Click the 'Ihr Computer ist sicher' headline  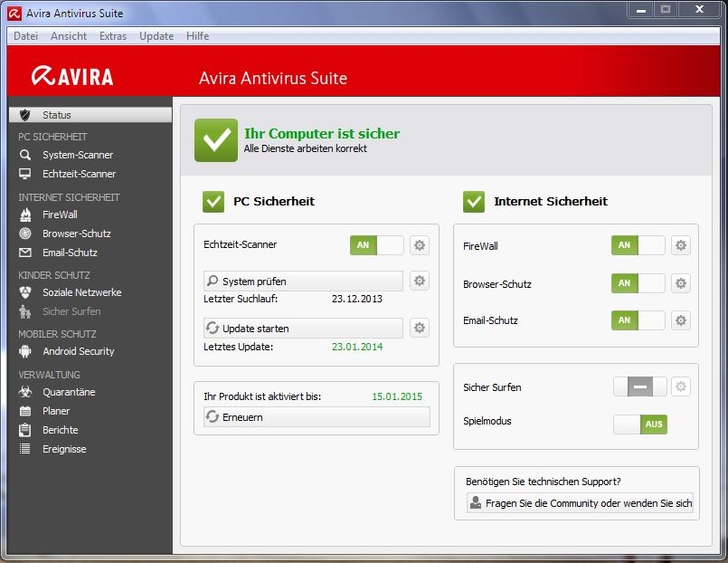[x=322, y=133]
